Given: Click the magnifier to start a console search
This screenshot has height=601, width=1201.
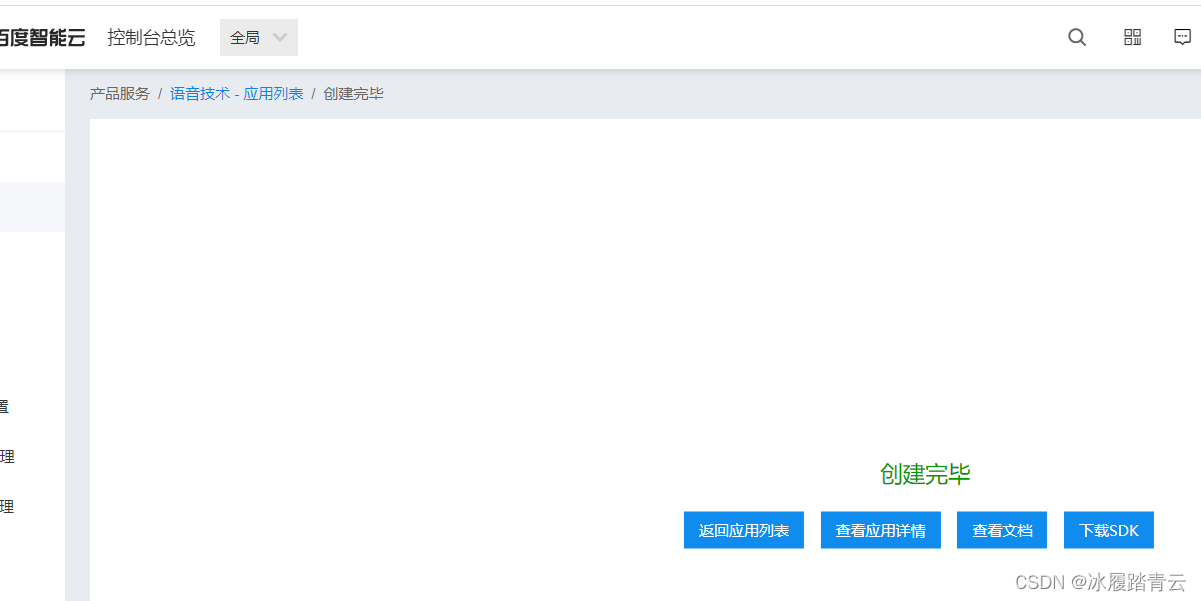Looking at the screenshot, I should pyautogui.click(x=1076, y=37).
